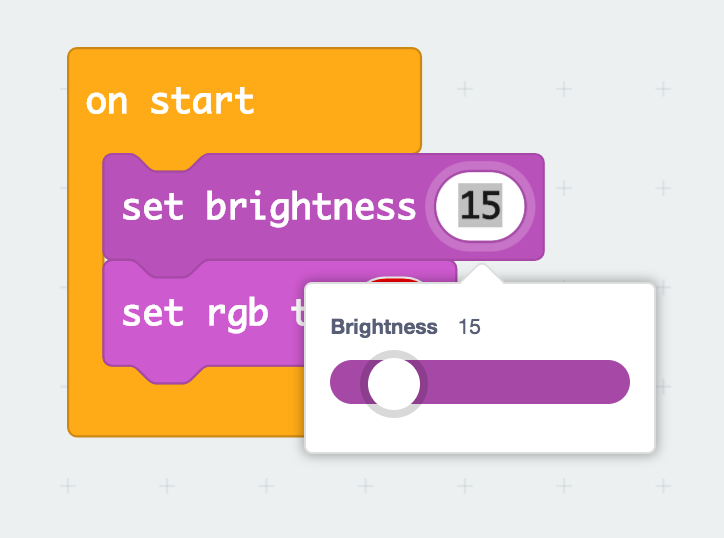Click the 15 readout beside the Brightness label
This screenshot has width=724, height=538.
(x=469, y=327)
